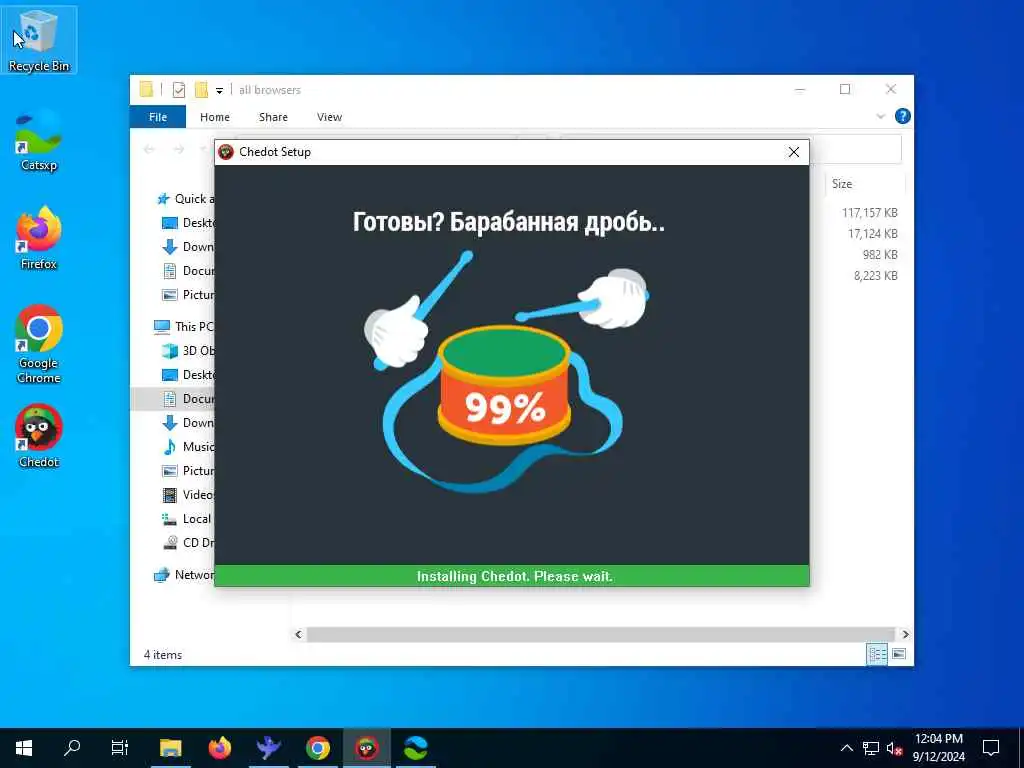The width and height of the screenshot is (1024, 768).
Task: Open Customize Quick Access Toolbar dropdown
Action: tap(219, 90)
